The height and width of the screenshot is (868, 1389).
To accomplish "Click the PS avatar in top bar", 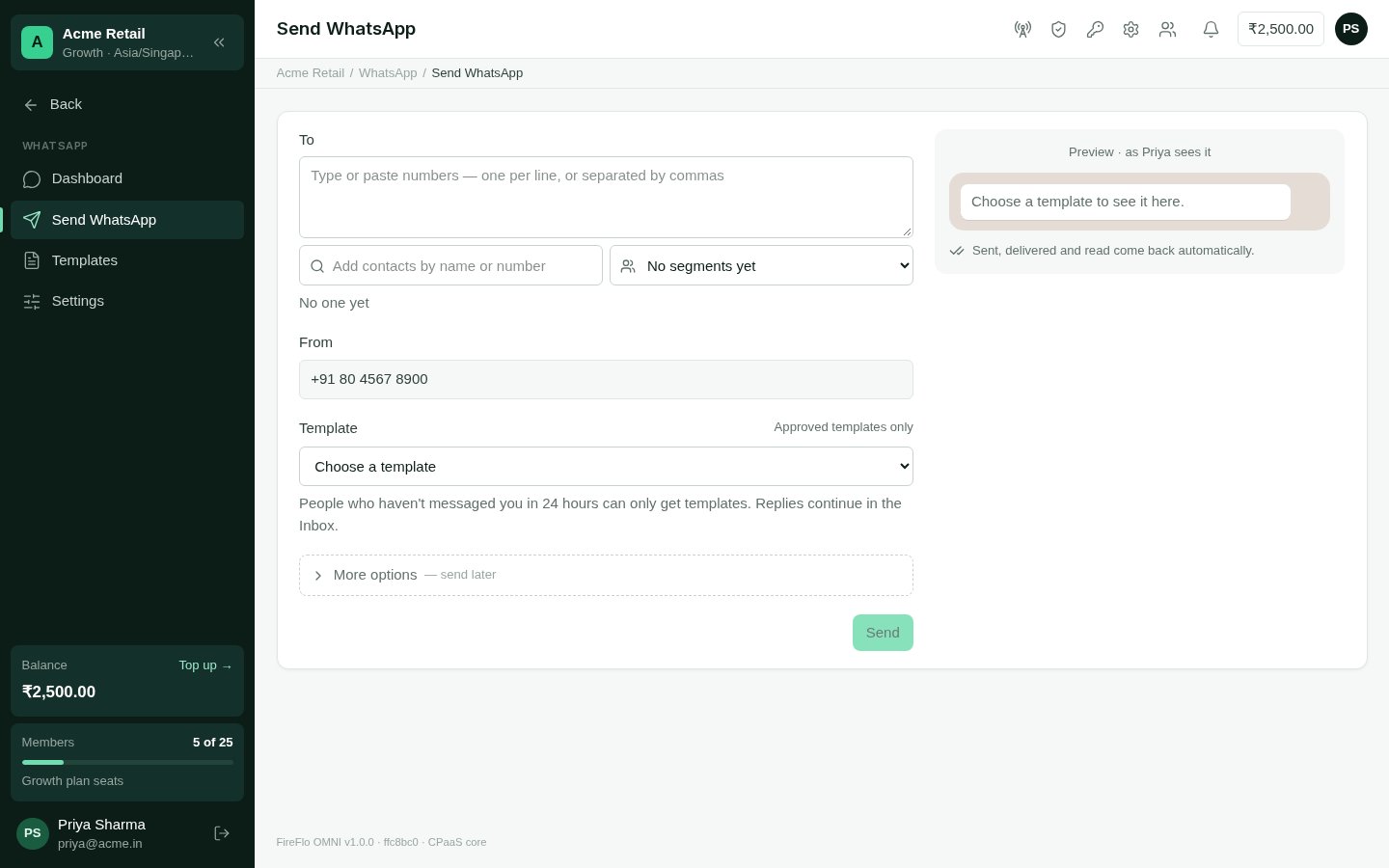I will pos(1350,29).
